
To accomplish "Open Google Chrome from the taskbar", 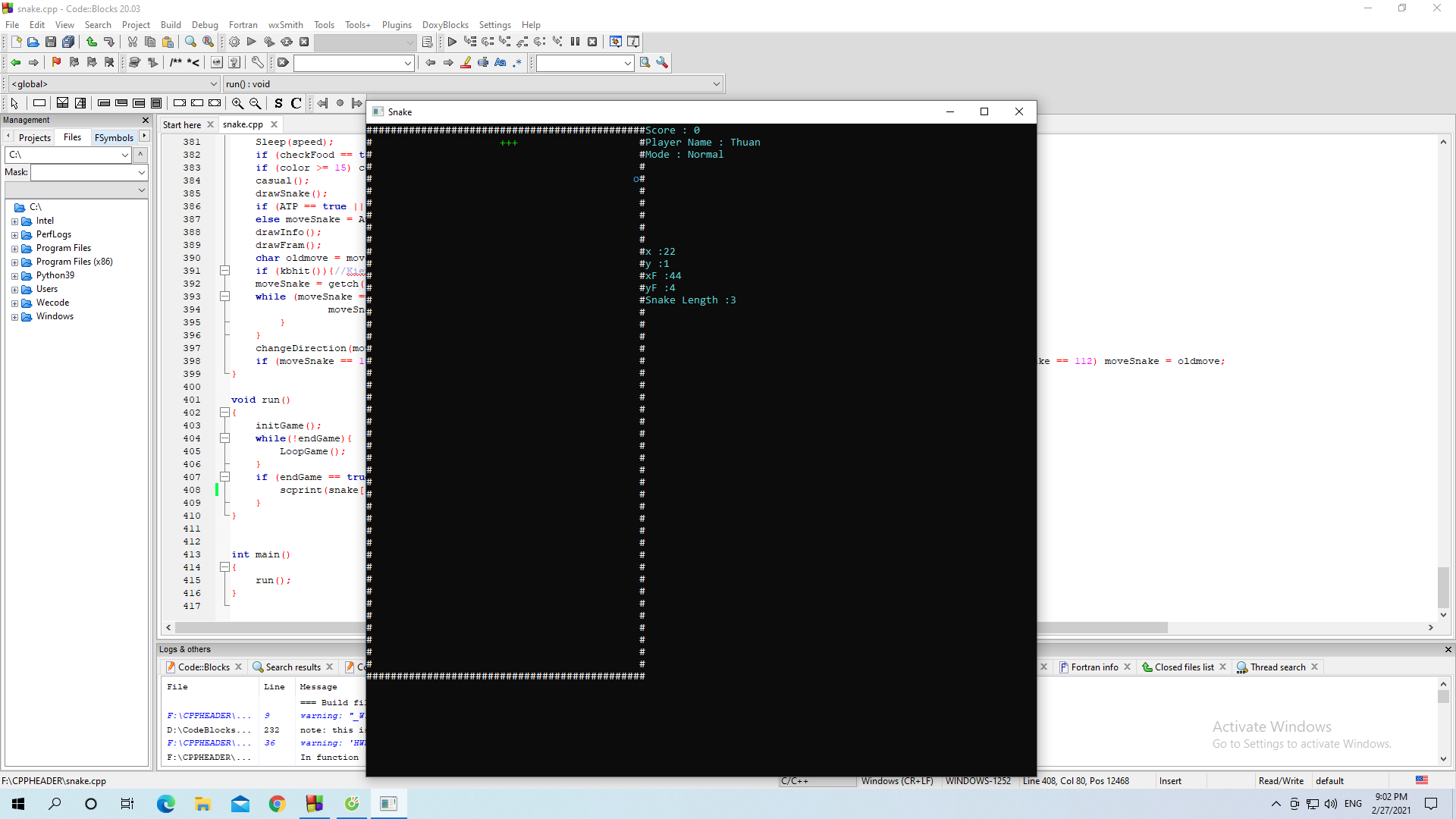I will coord(277,804).
